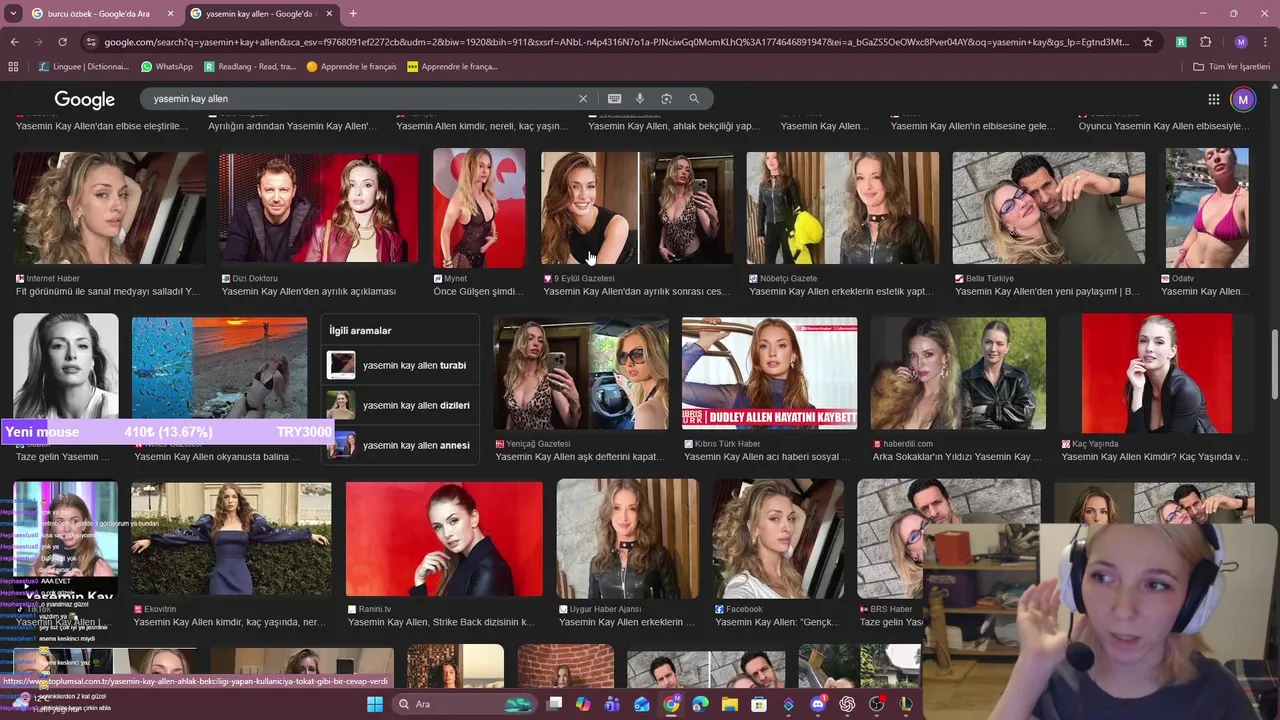
Task: Open the Kıbrıs Türk Haber image thumbnail
Action: 769,374
